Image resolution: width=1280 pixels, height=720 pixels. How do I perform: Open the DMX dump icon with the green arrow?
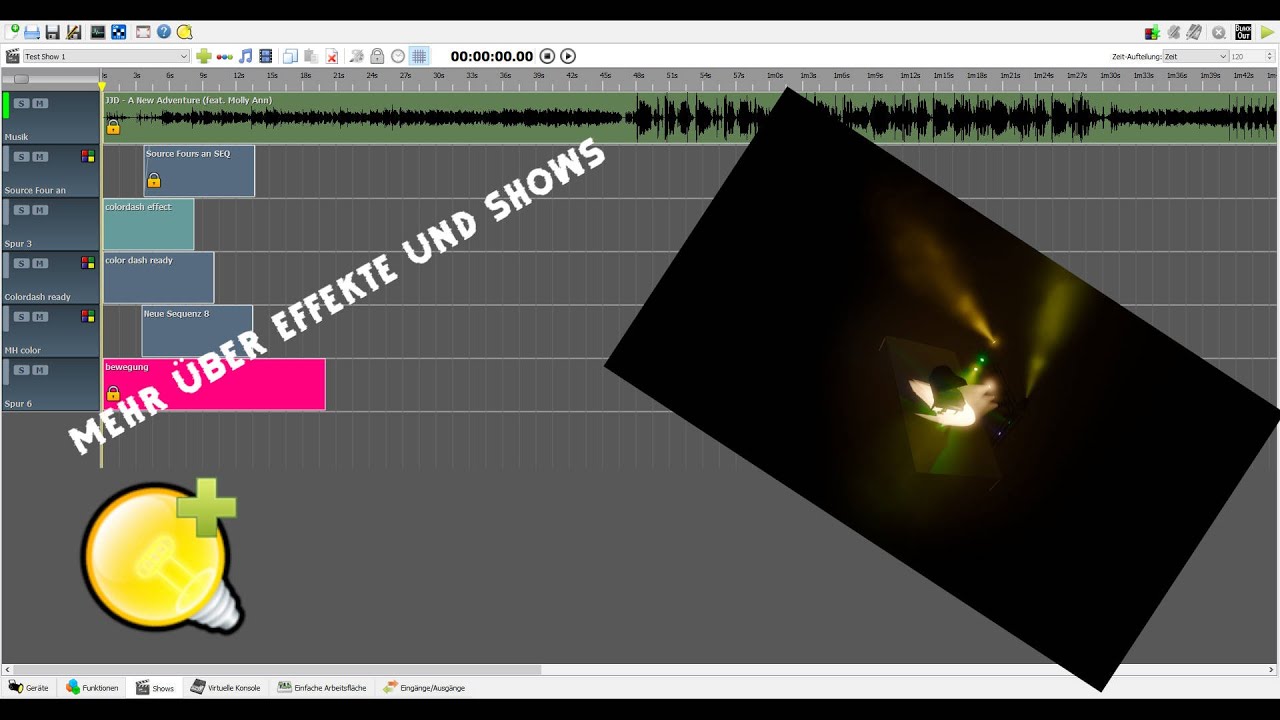tap(1152, 32)
